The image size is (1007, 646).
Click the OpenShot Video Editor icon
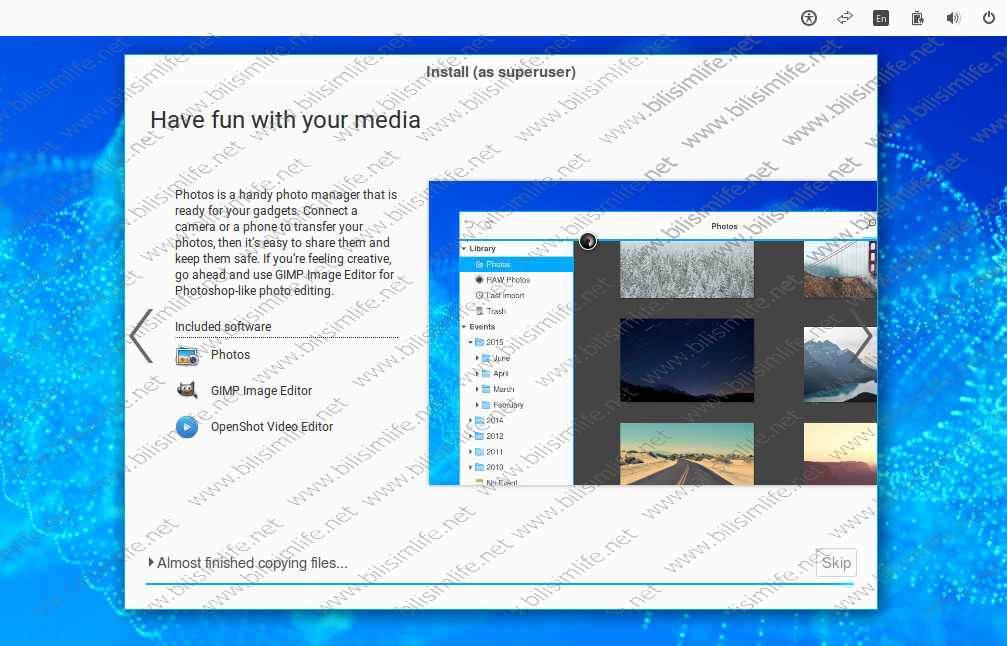click(187, 426)
